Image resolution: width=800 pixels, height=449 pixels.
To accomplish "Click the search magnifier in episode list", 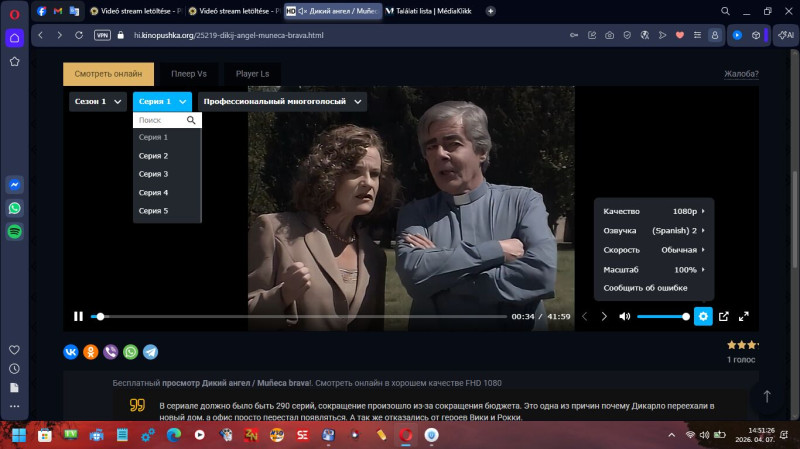I will [x=191, y=120].
